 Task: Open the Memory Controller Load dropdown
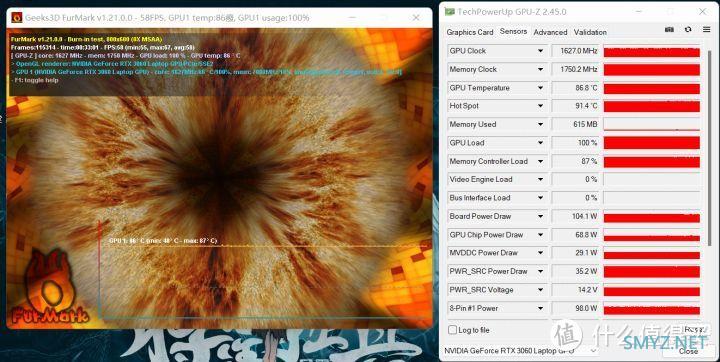click(540, 161)
